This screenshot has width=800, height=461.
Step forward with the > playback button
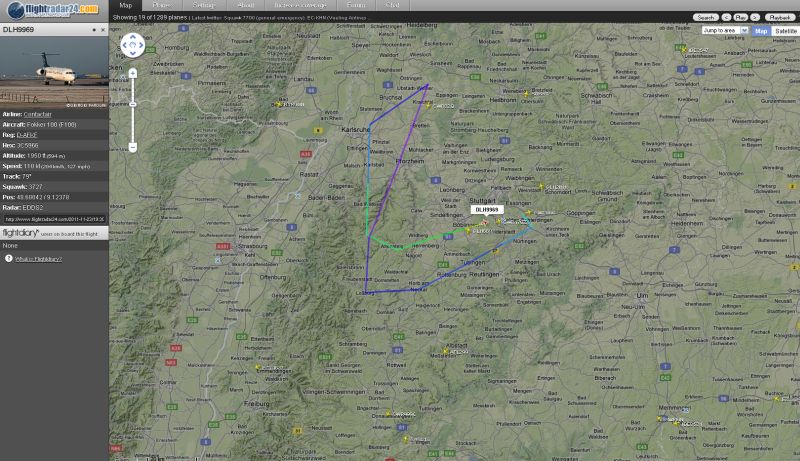click(x=755, y=17)
